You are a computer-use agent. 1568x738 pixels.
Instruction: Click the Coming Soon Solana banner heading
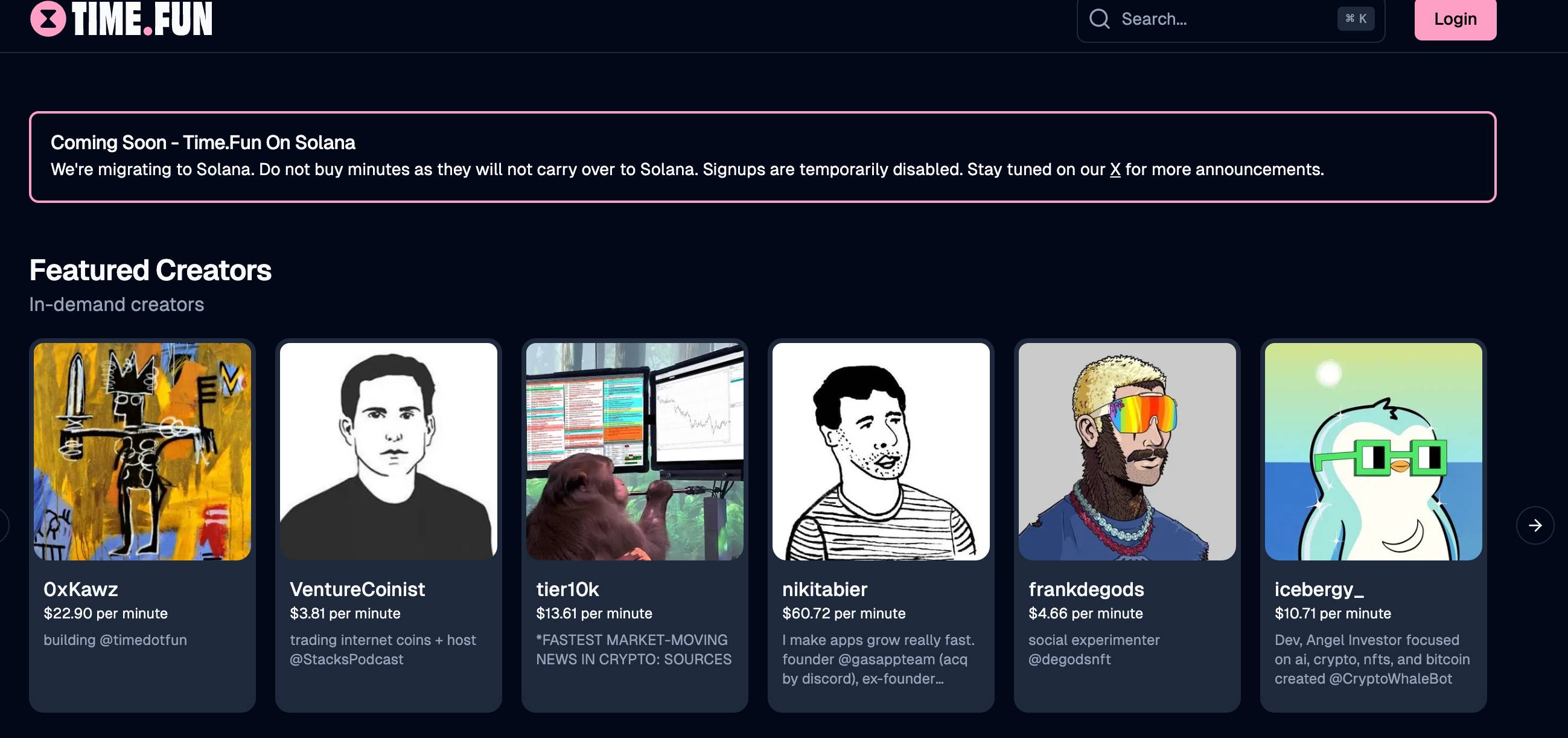pos(203,143)
